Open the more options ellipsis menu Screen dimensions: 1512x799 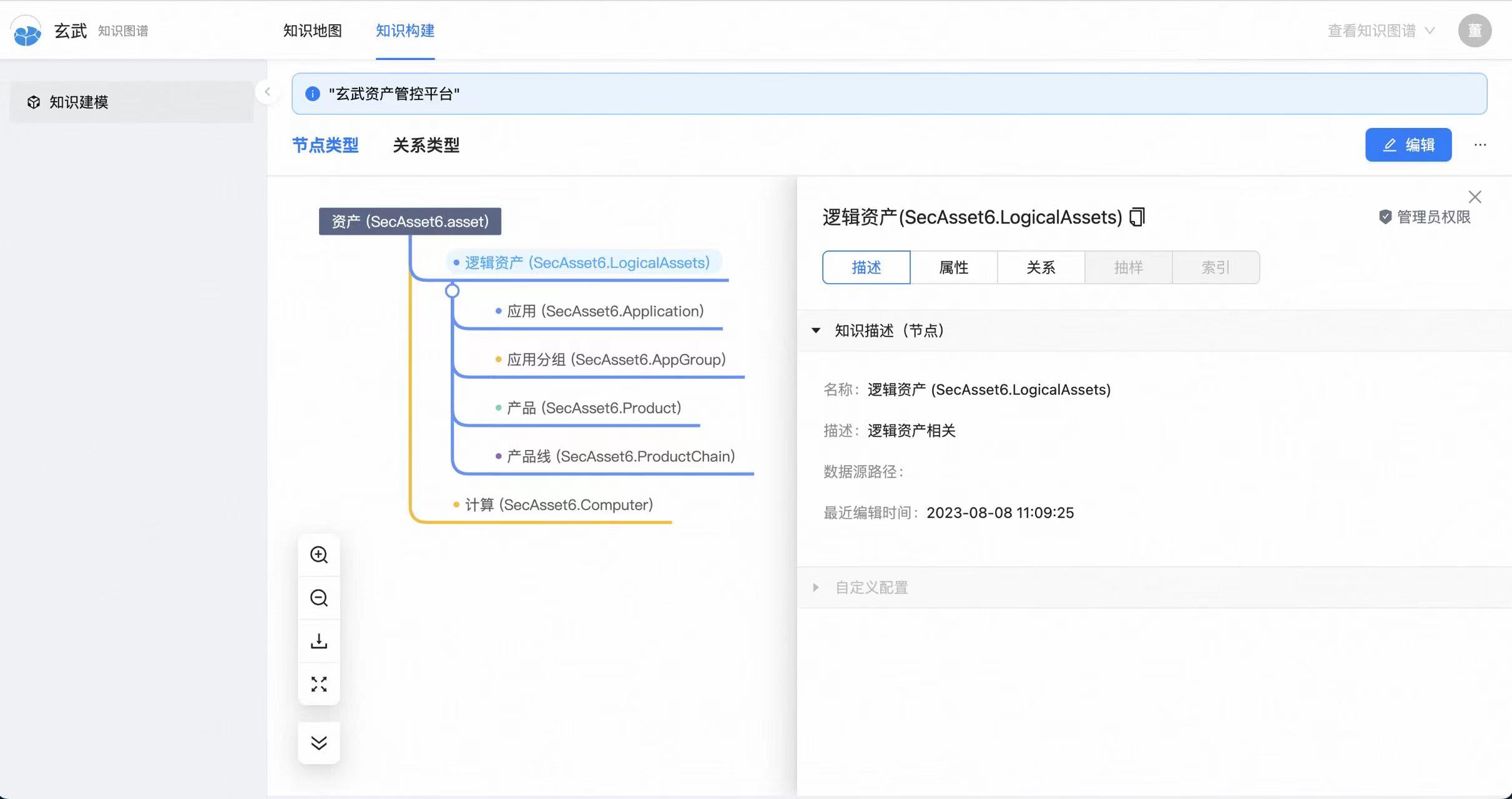1480,145
